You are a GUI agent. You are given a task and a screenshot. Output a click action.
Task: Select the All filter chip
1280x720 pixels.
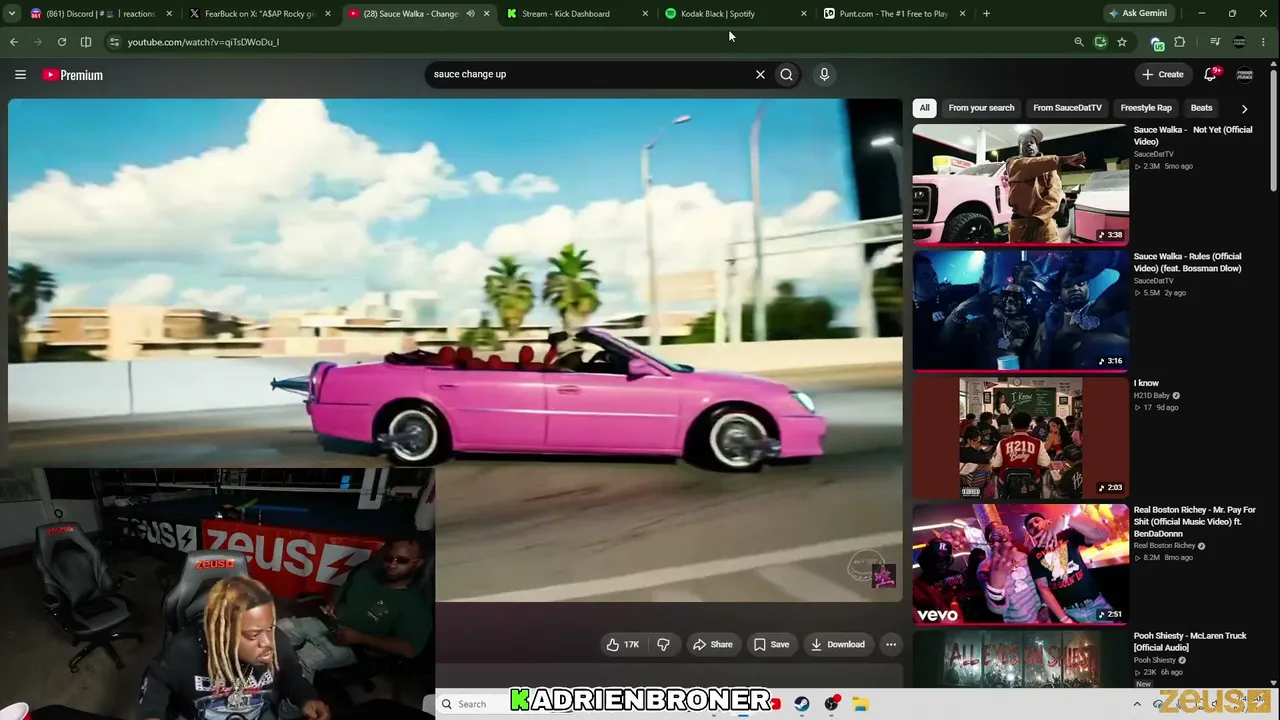coord(925,108)
